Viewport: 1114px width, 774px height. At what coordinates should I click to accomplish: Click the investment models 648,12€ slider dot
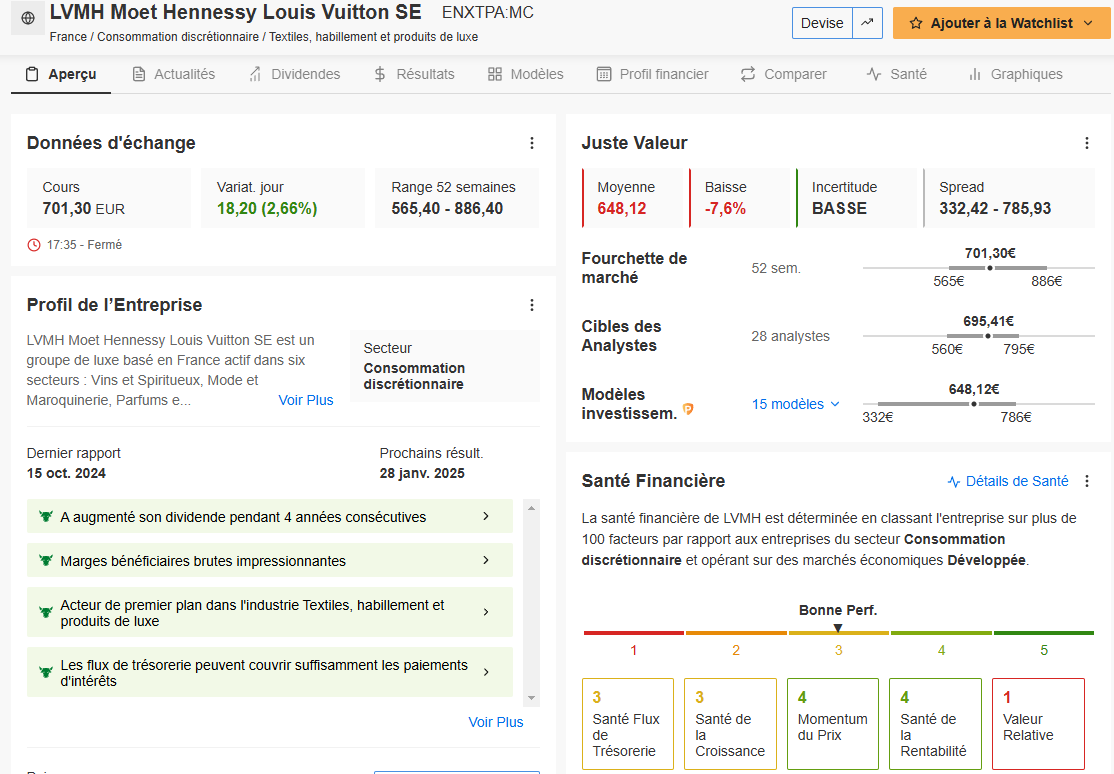click(973, 404)
